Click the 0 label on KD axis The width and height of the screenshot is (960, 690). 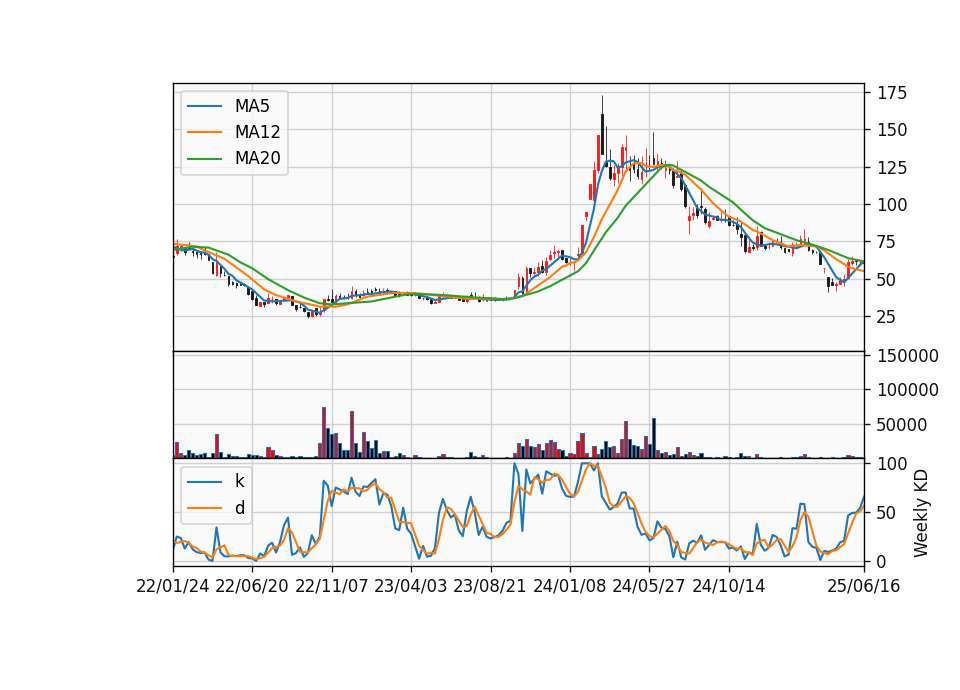(x=882, y=561)
